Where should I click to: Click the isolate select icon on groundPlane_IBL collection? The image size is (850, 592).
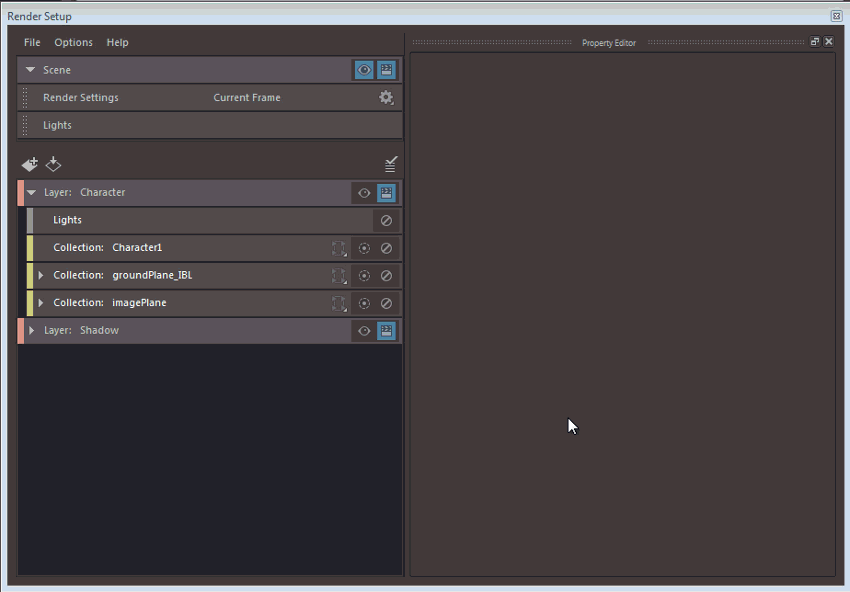point(364,275)
